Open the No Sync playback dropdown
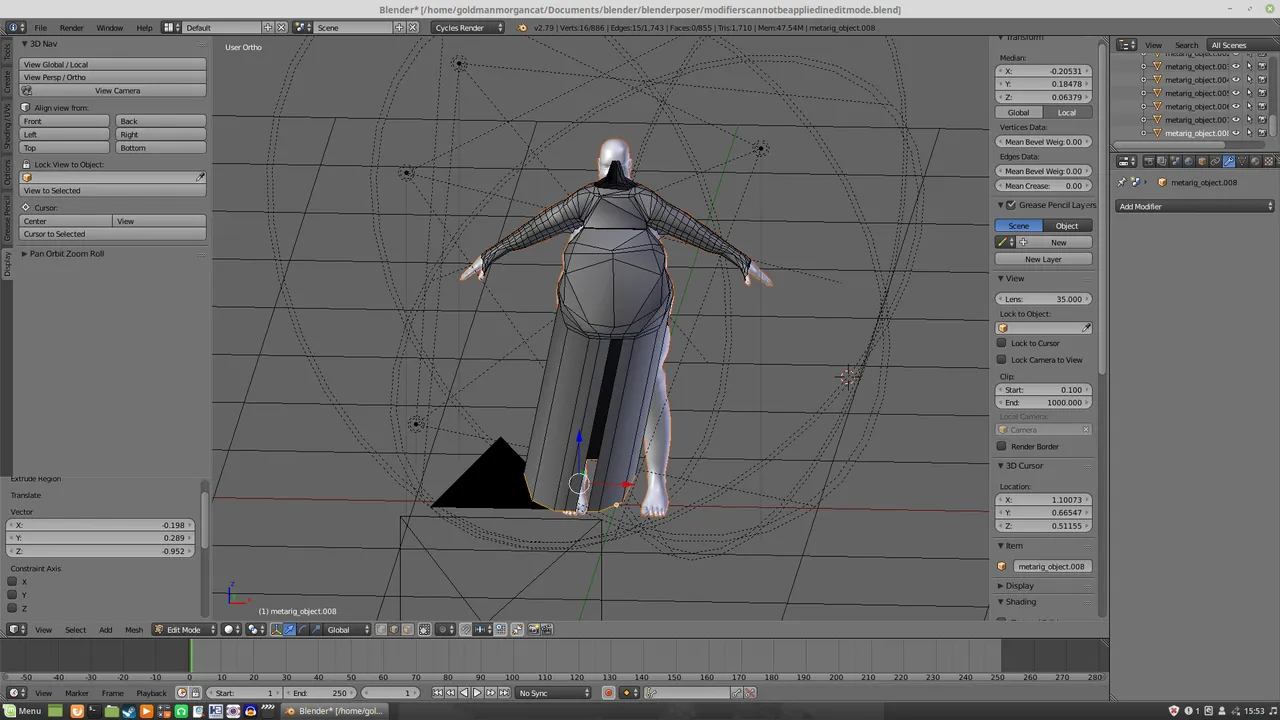 [x=555, y=693]
